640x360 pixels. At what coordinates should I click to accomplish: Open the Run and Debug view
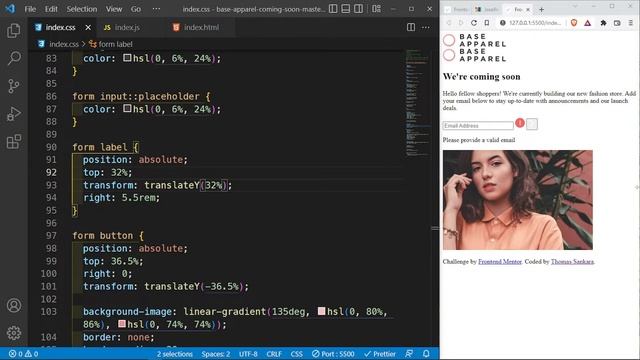tap(13, 114)
